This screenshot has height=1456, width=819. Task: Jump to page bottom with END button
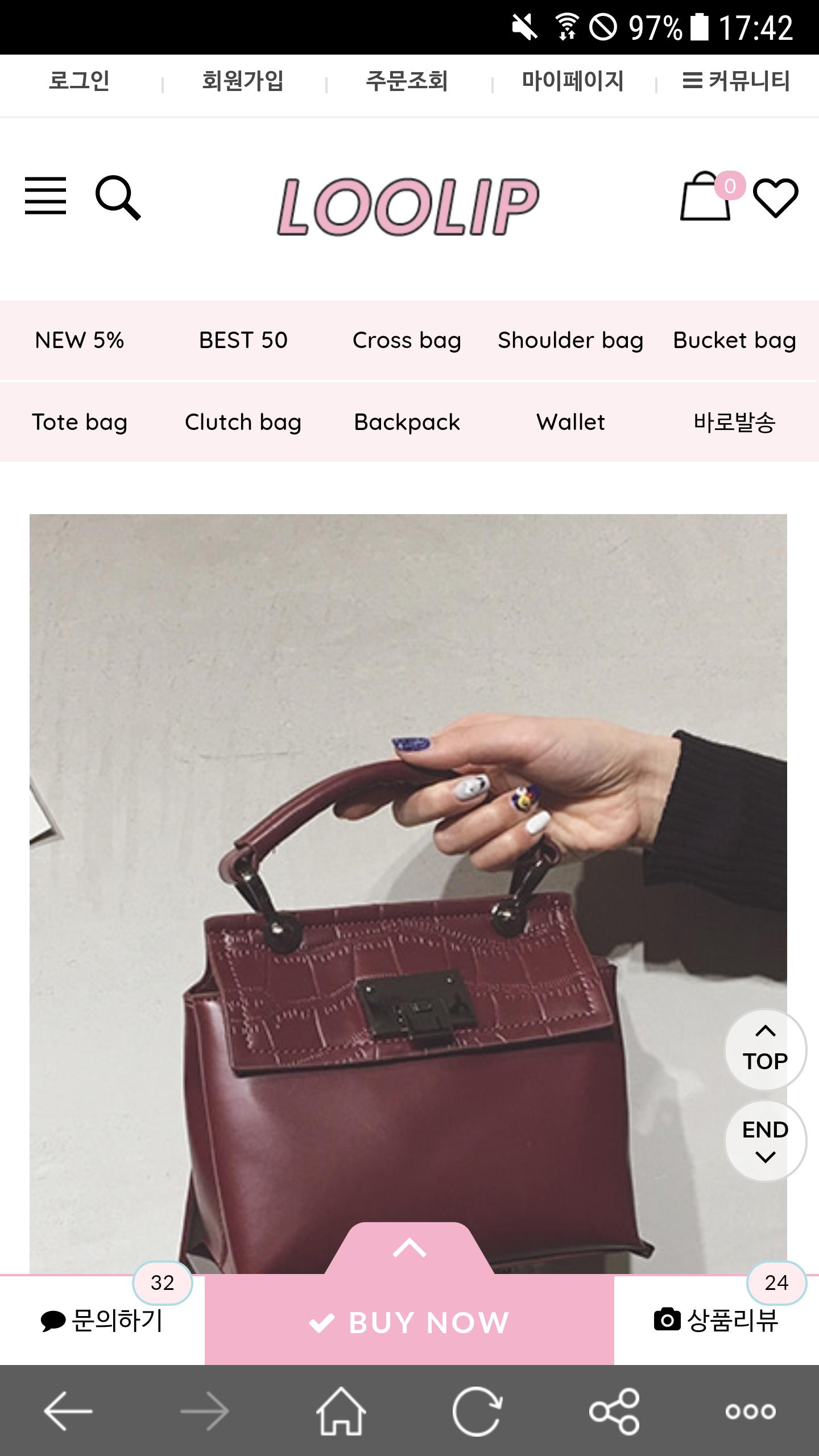click(765, 1140)
